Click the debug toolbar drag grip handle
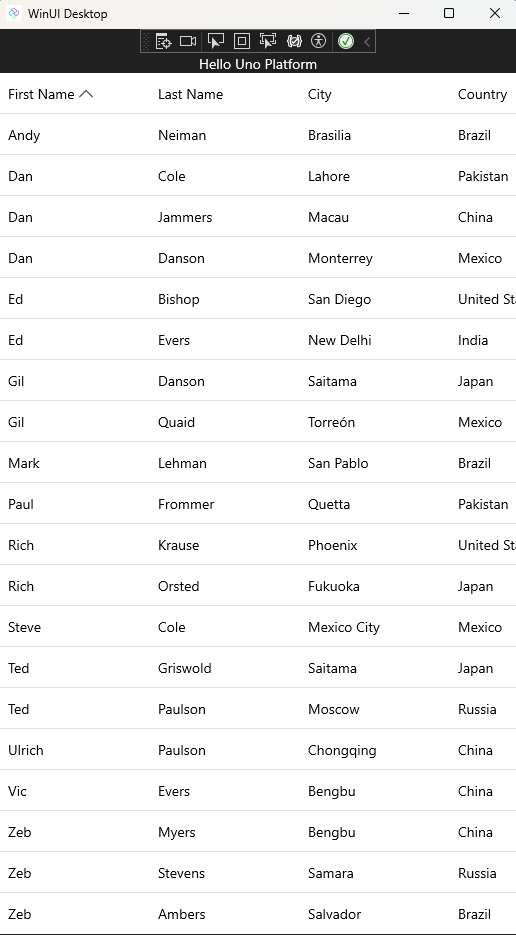 coord(147,41)
